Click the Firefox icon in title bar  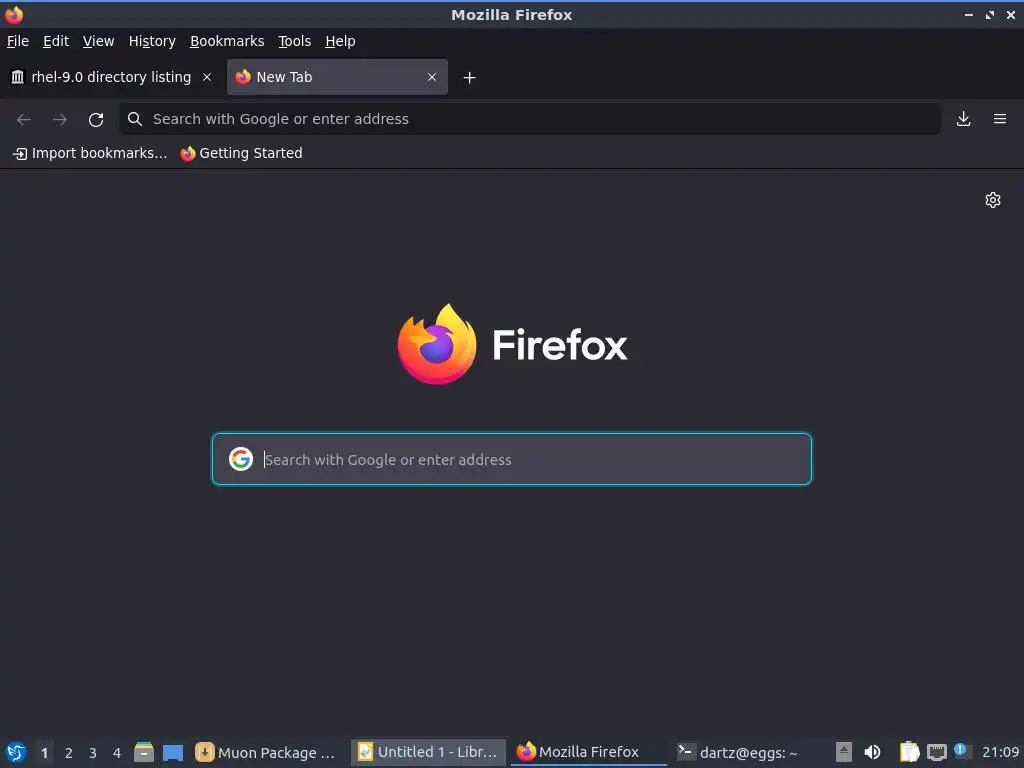tap(14, 14)
